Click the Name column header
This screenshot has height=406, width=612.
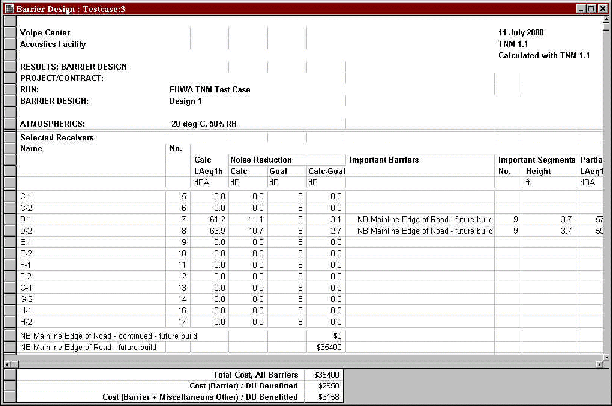[x=31, y=148]
